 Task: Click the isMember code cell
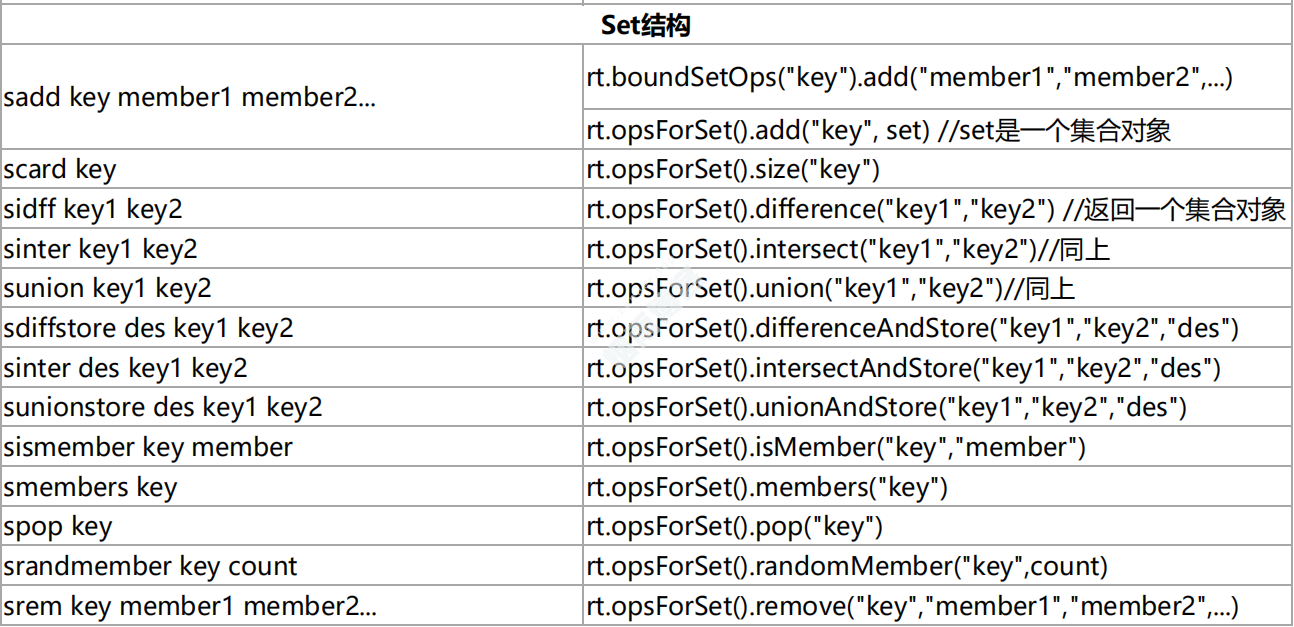tap(836, 447)
